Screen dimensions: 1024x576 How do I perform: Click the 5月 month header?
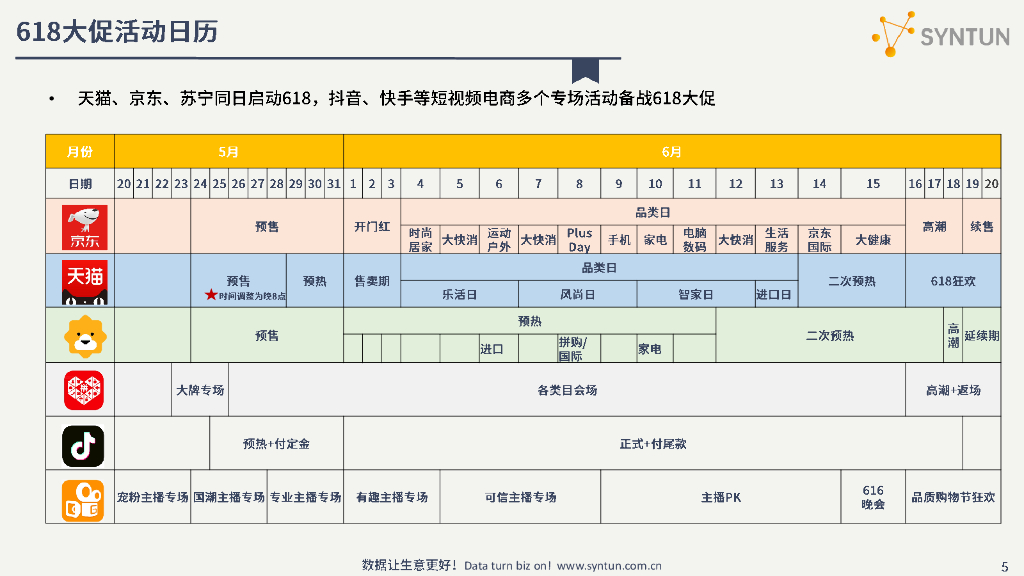point(229,152)
